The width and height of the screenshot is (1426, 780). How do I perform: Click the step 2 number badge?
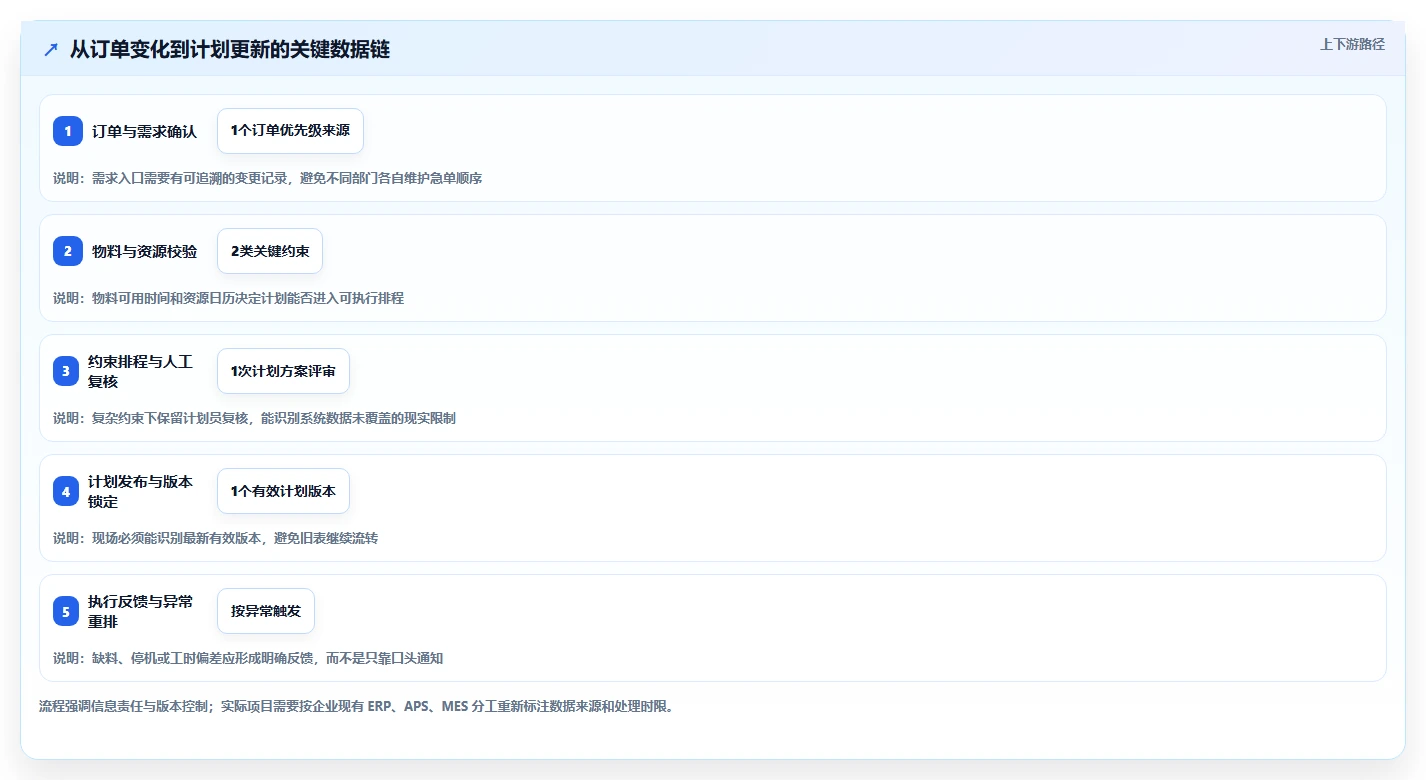(x=67, y=251)
